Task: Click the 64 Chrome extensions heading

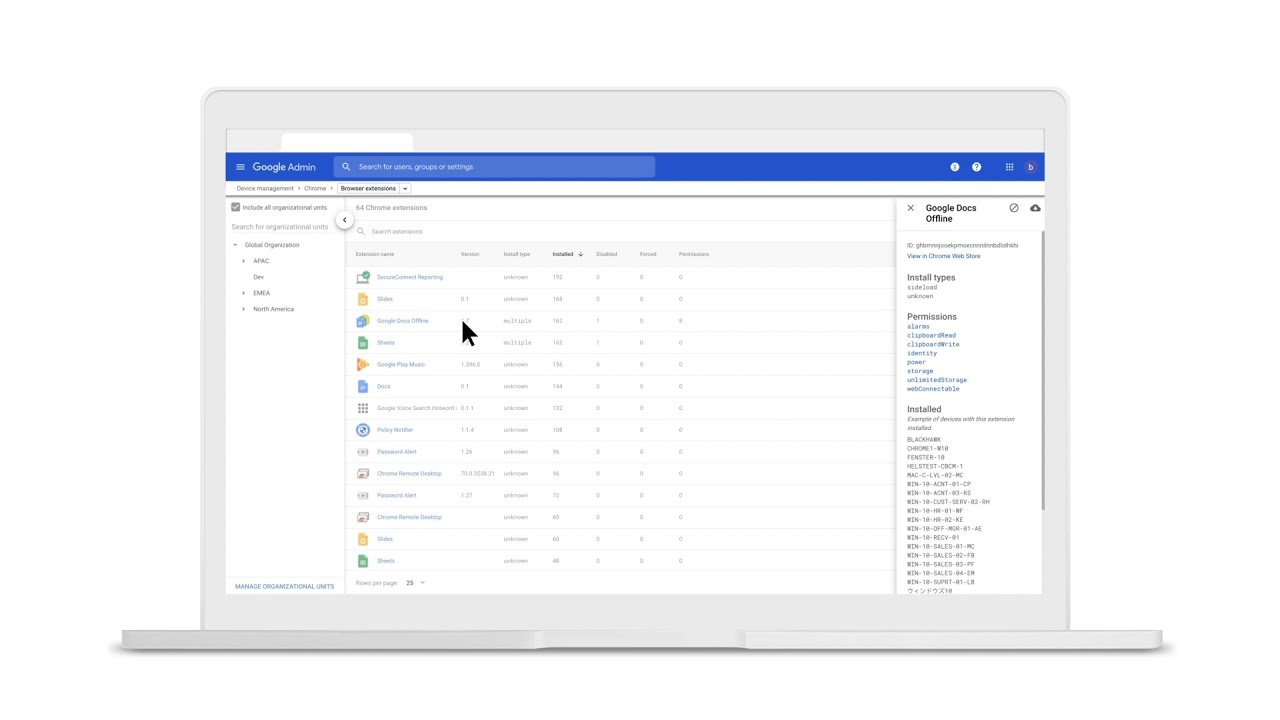Action: (391, 208)
